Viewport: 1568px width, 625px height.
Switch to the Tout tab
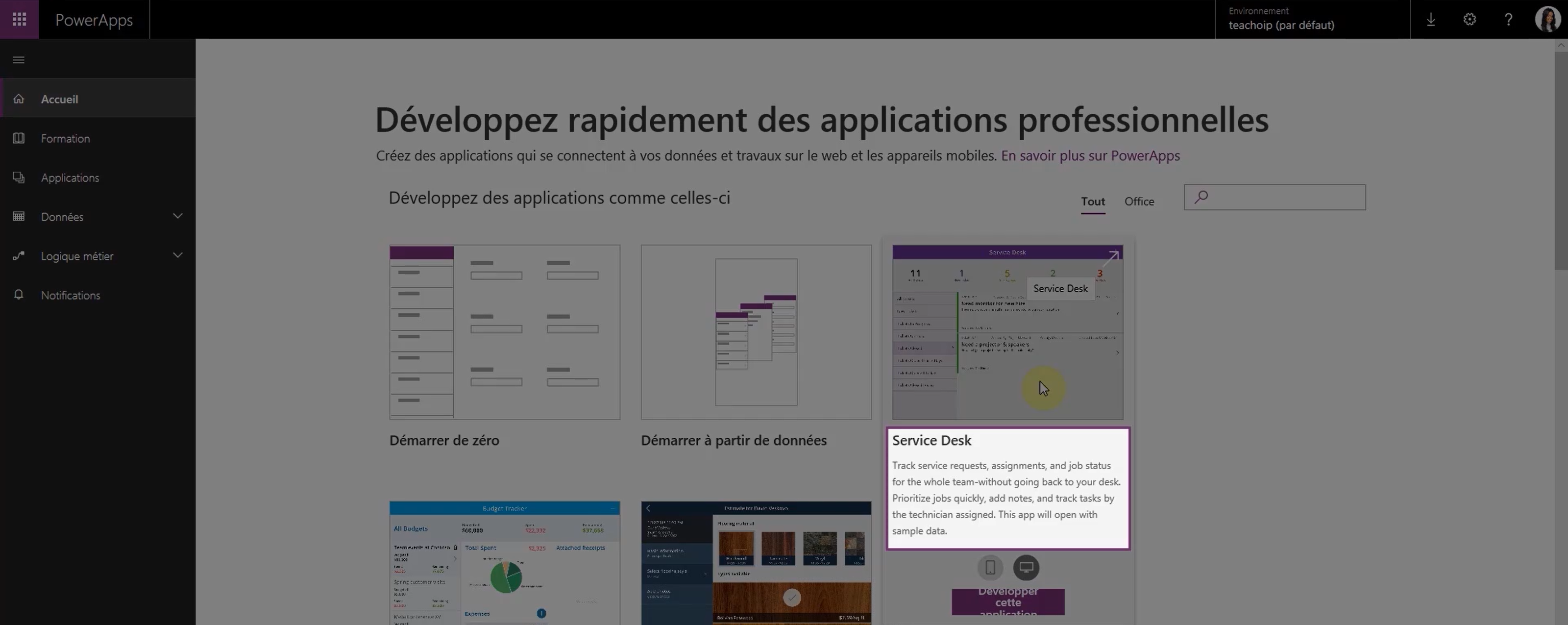[x=1093, y=201]
